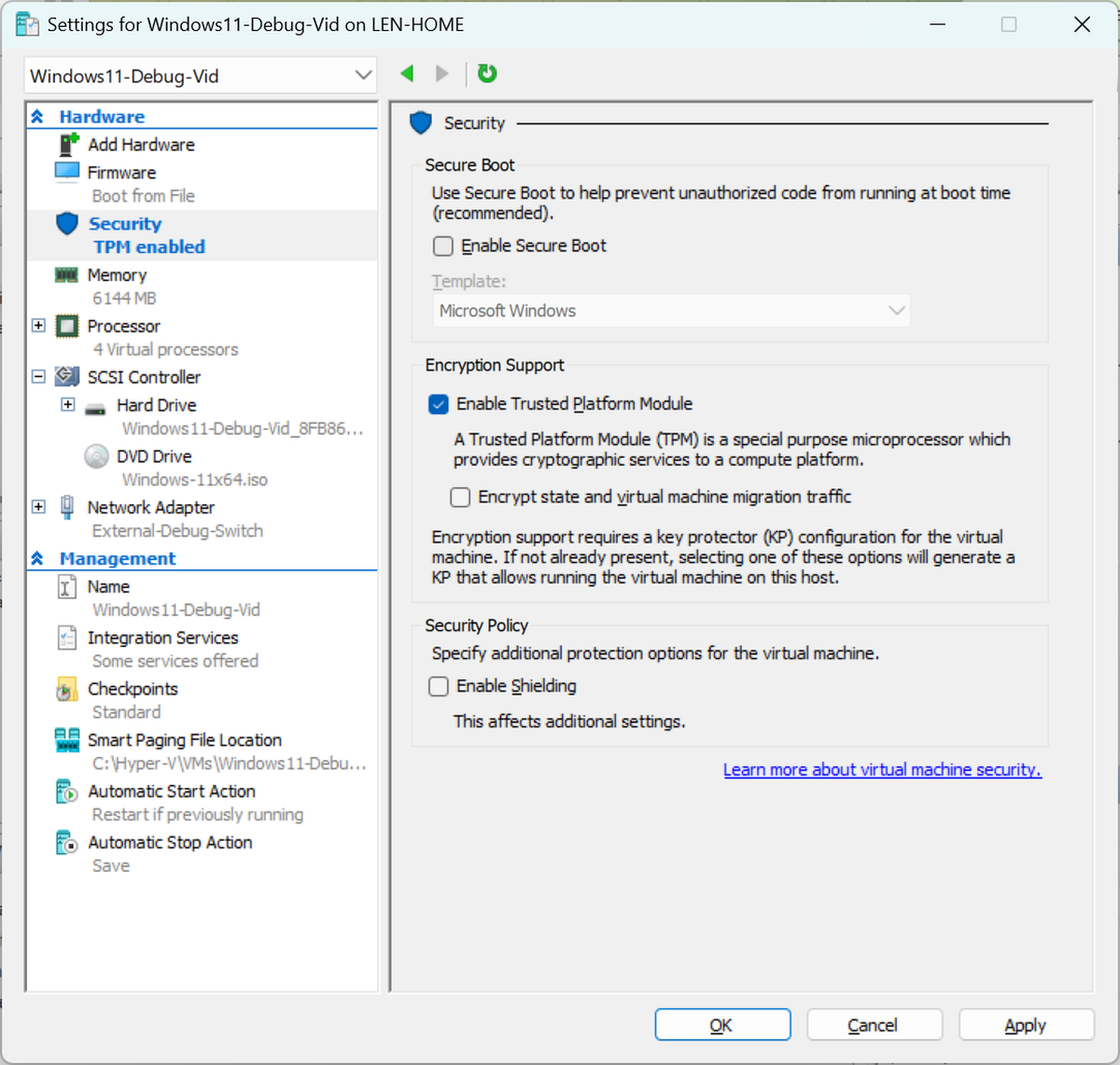The width and height of the screenshot is (1120, 1065).
Task: Select the Automatic Stop Action item
Action: (170, 843)
